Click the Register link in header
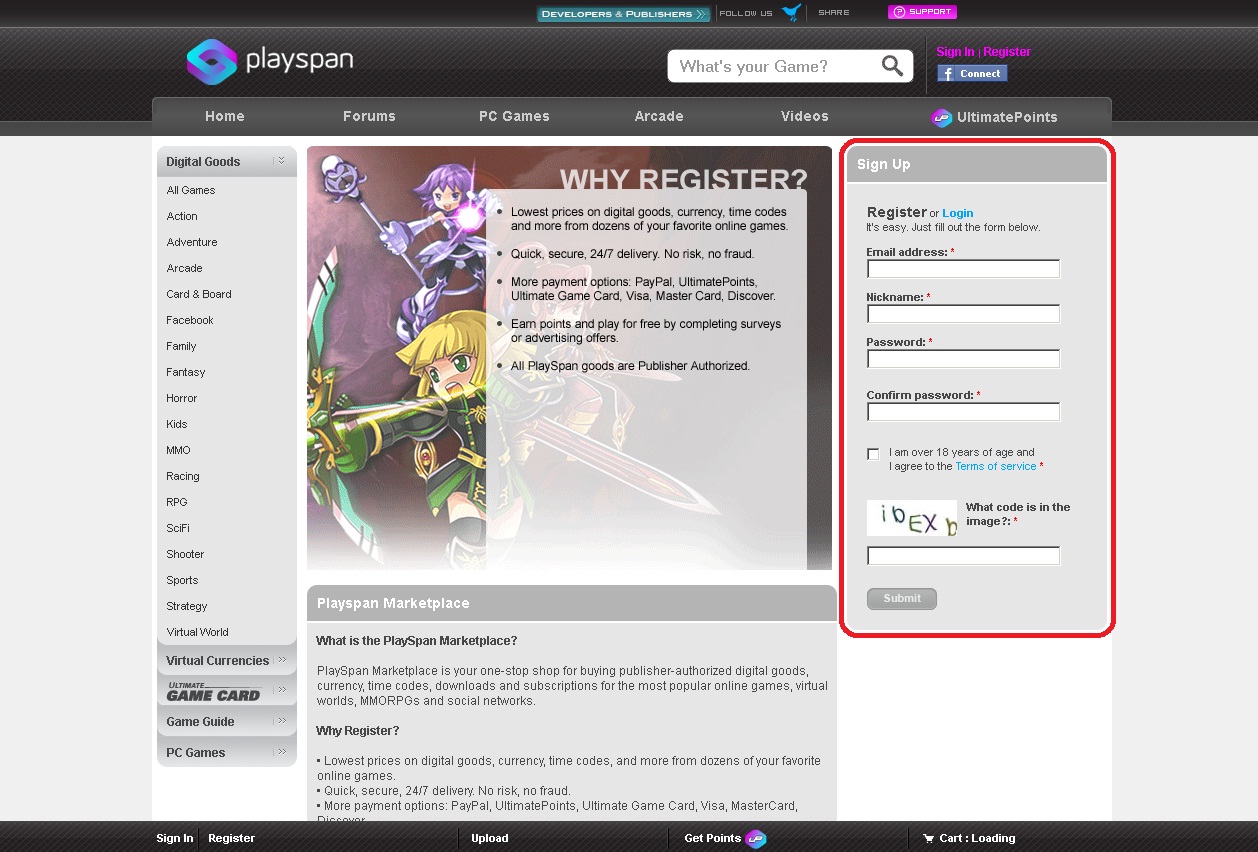The width and height of the screenshot is (1258, 852). click(x=1007, y=52)
